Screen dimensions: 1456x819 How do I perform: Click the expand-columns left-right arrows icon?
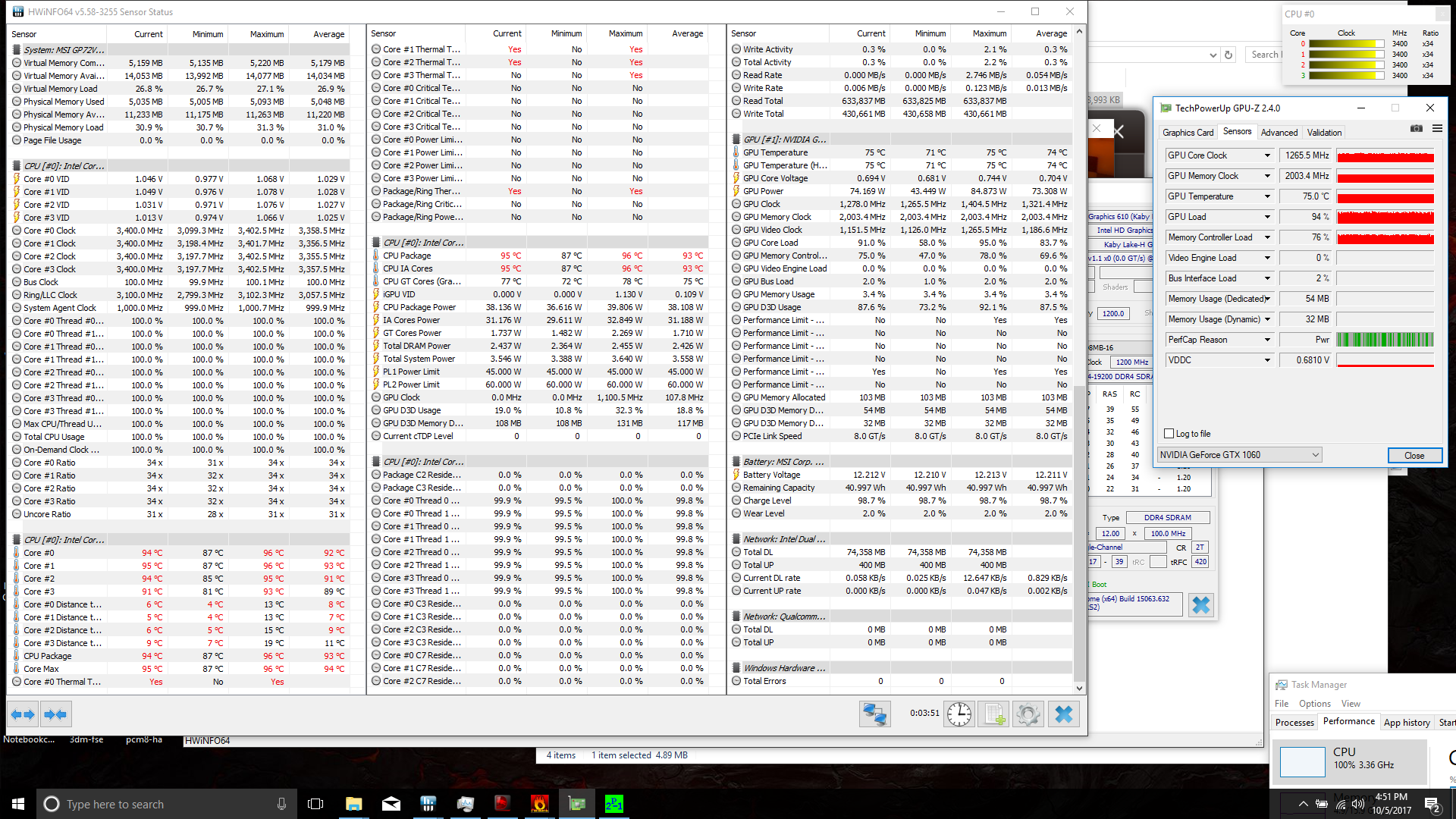pyautogui.click(x=23, y=714)
